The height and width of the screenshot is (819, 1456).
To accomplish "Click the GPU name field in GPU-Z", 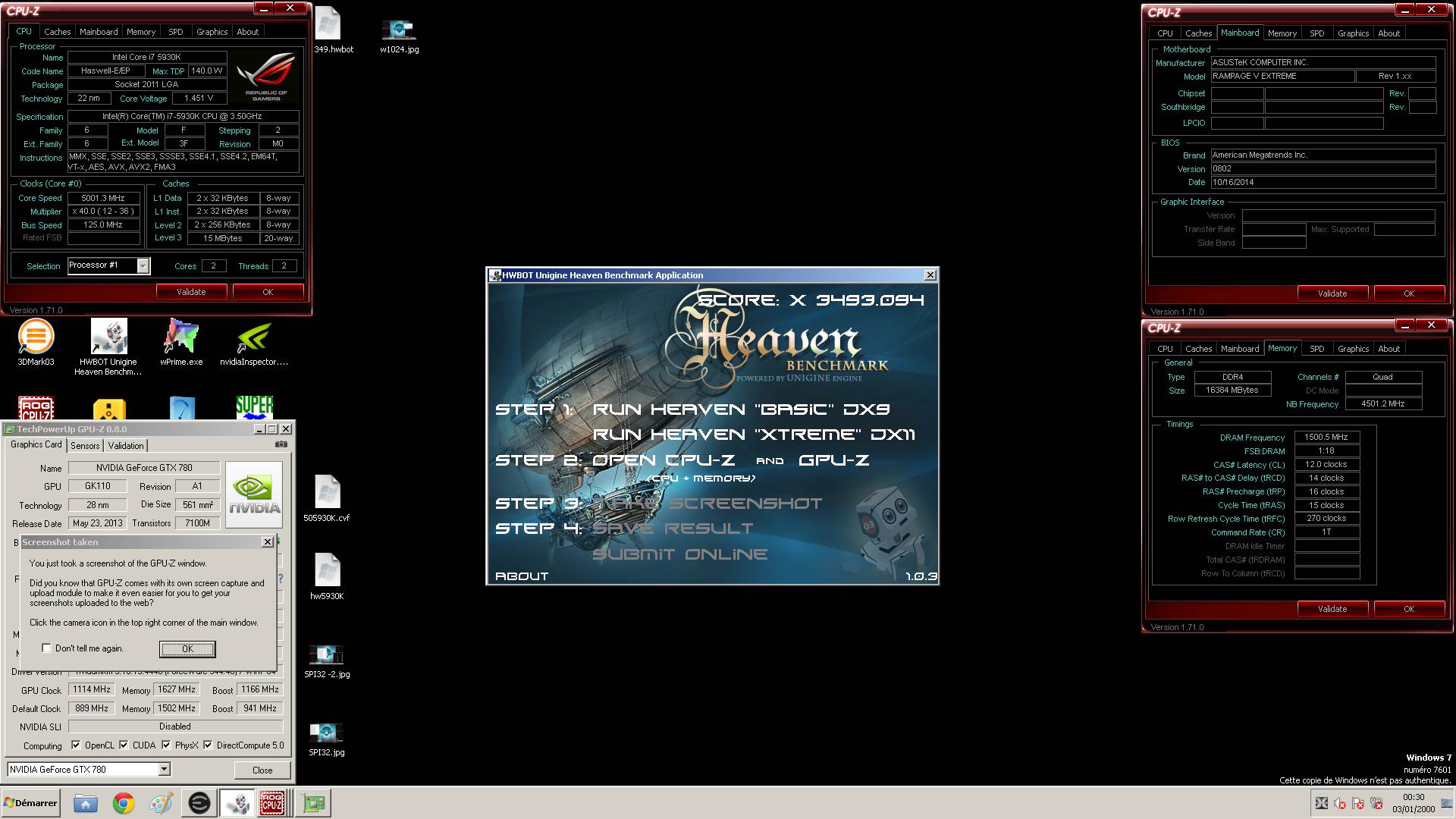I will [144, 468].
